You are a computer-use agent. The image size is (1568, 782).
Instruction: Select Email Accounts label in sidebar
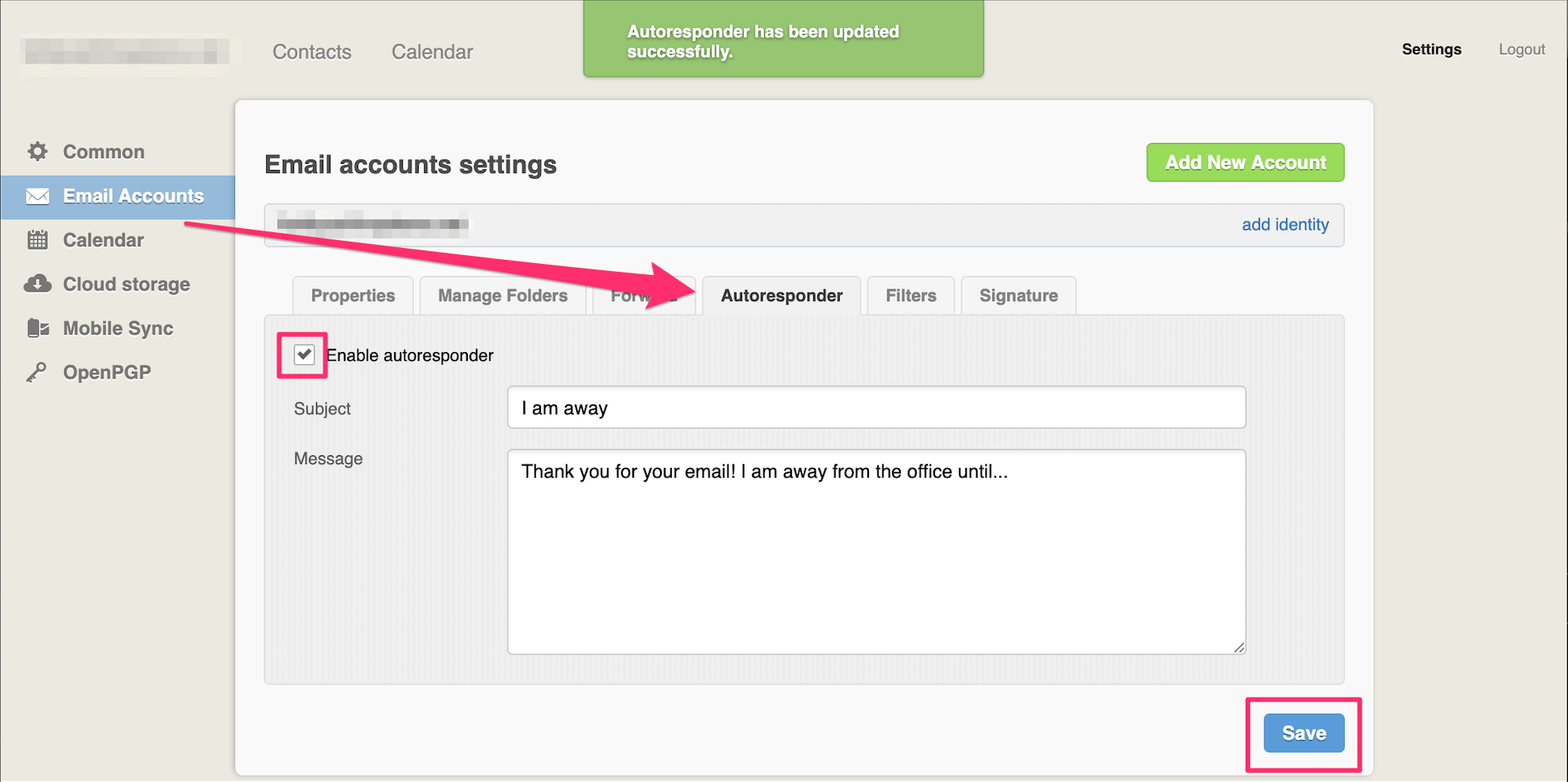pos(133,196)
